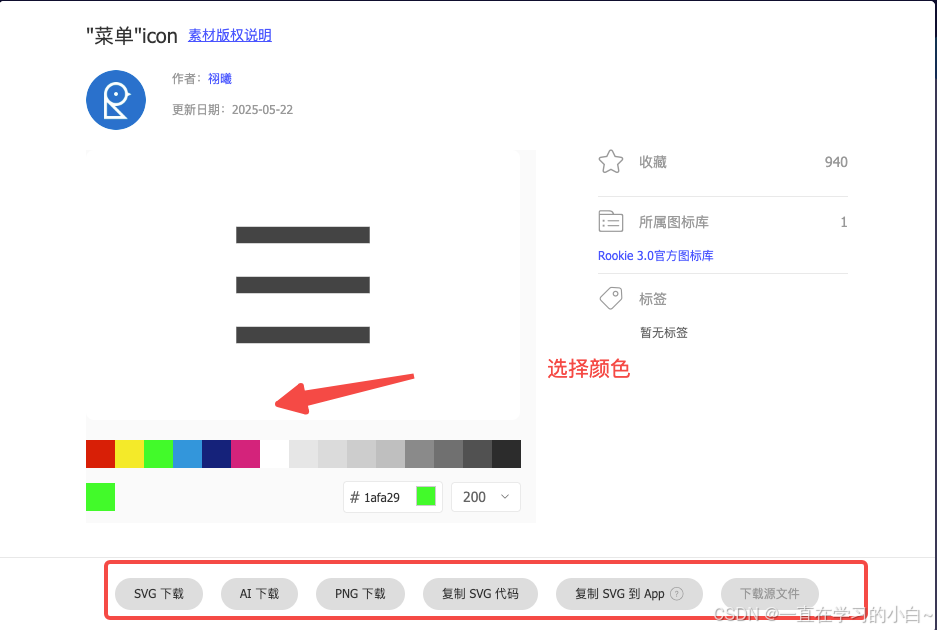Viewport: 937px width, 630px height.
Task: Click the 暂无标签 text
Action: pos(664,332)
